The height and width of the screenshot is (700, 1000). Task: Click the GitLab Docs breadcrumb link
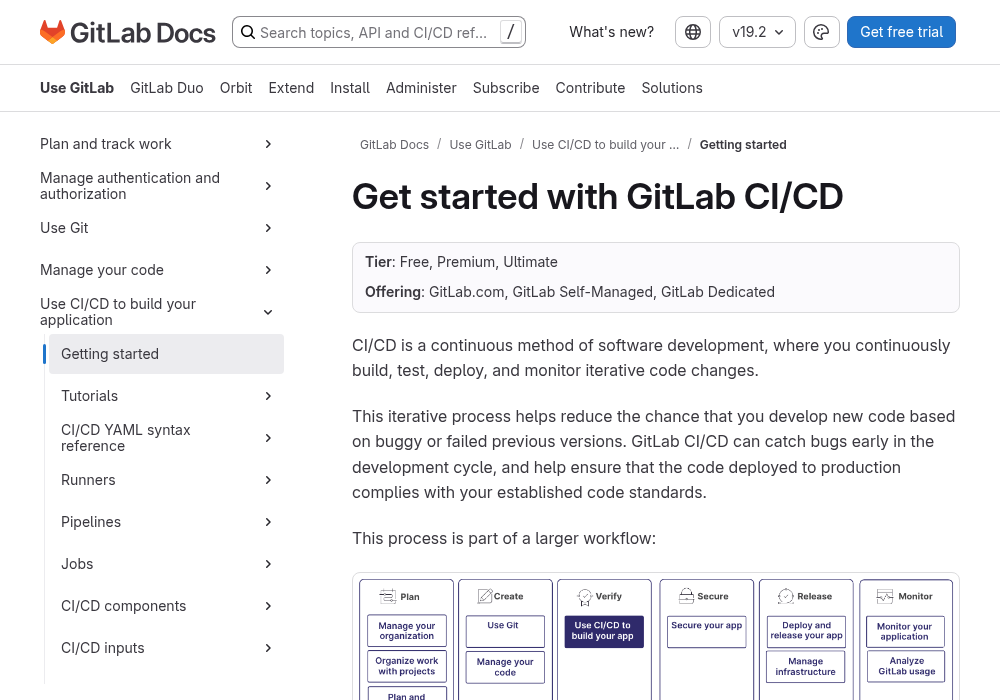pyautogui.click(x=394, y=145)
